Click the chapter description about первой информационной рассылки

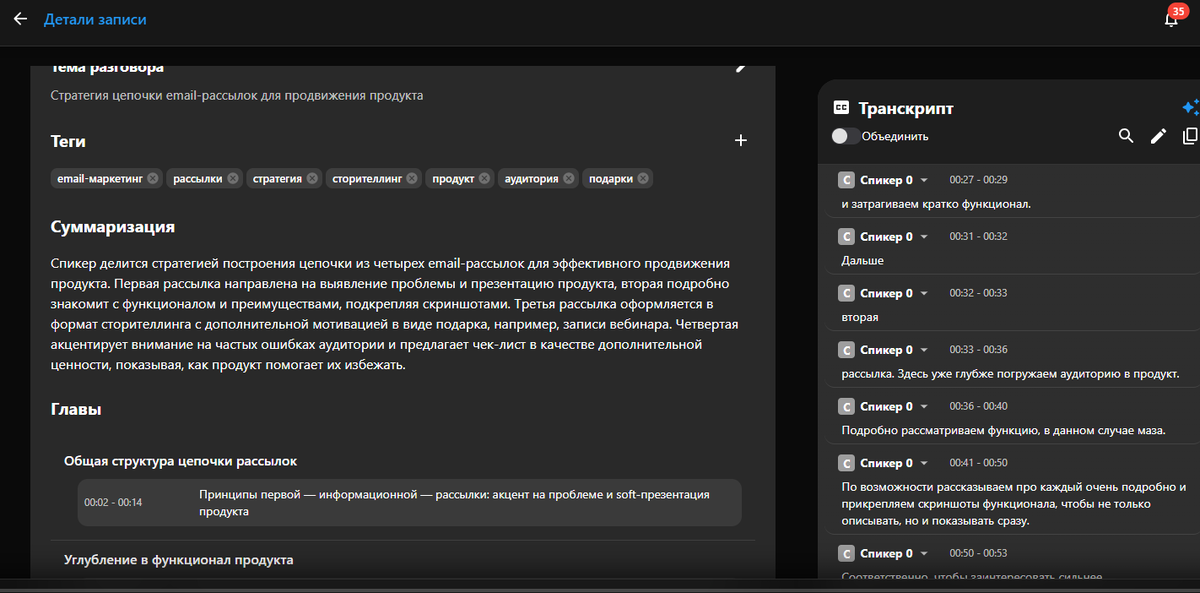coord(454,502)
